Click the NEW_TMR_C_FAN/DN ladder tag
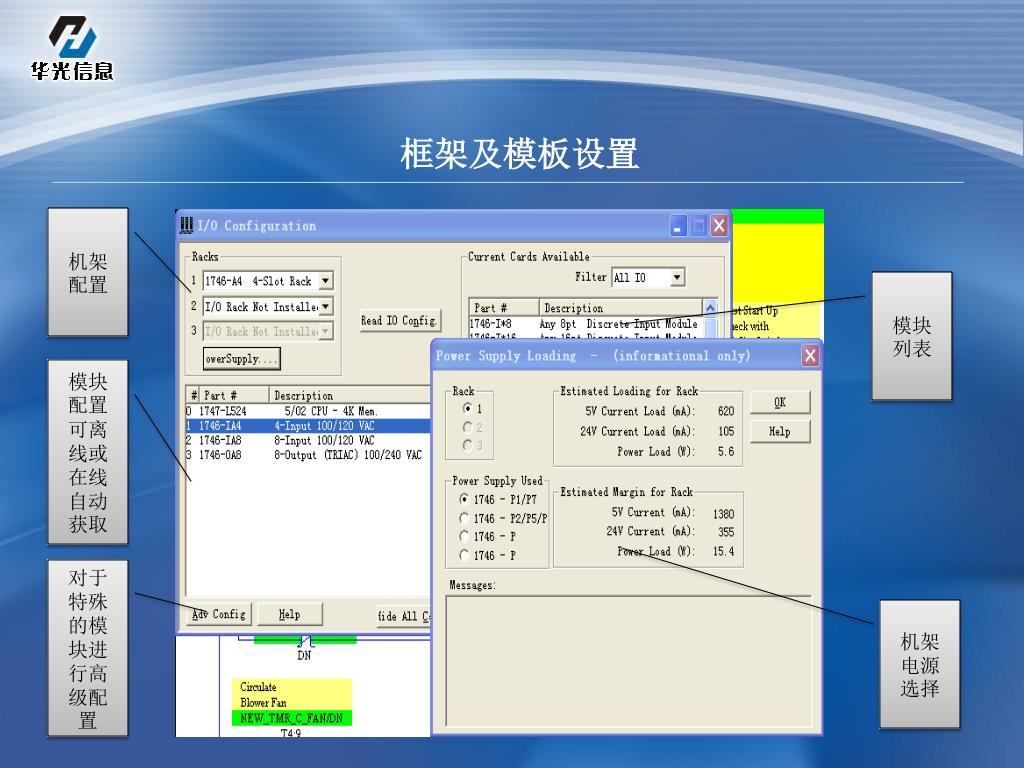The width and height of the screenshot is (1024, 768). click(292, 718)
